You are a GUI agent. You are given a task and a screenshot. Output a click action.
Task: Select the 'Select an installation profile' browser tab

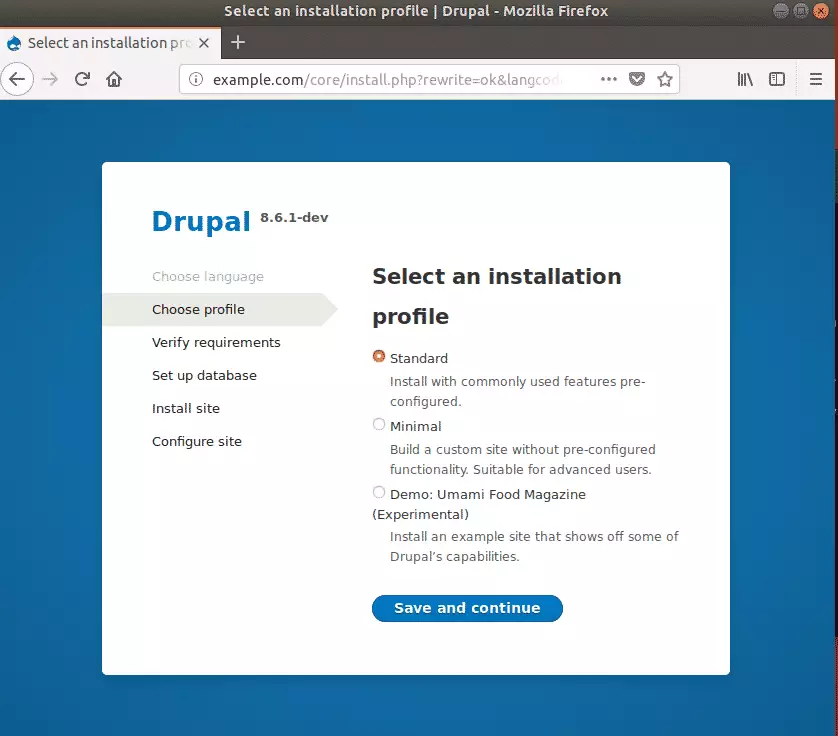click(x=110, y=43)
